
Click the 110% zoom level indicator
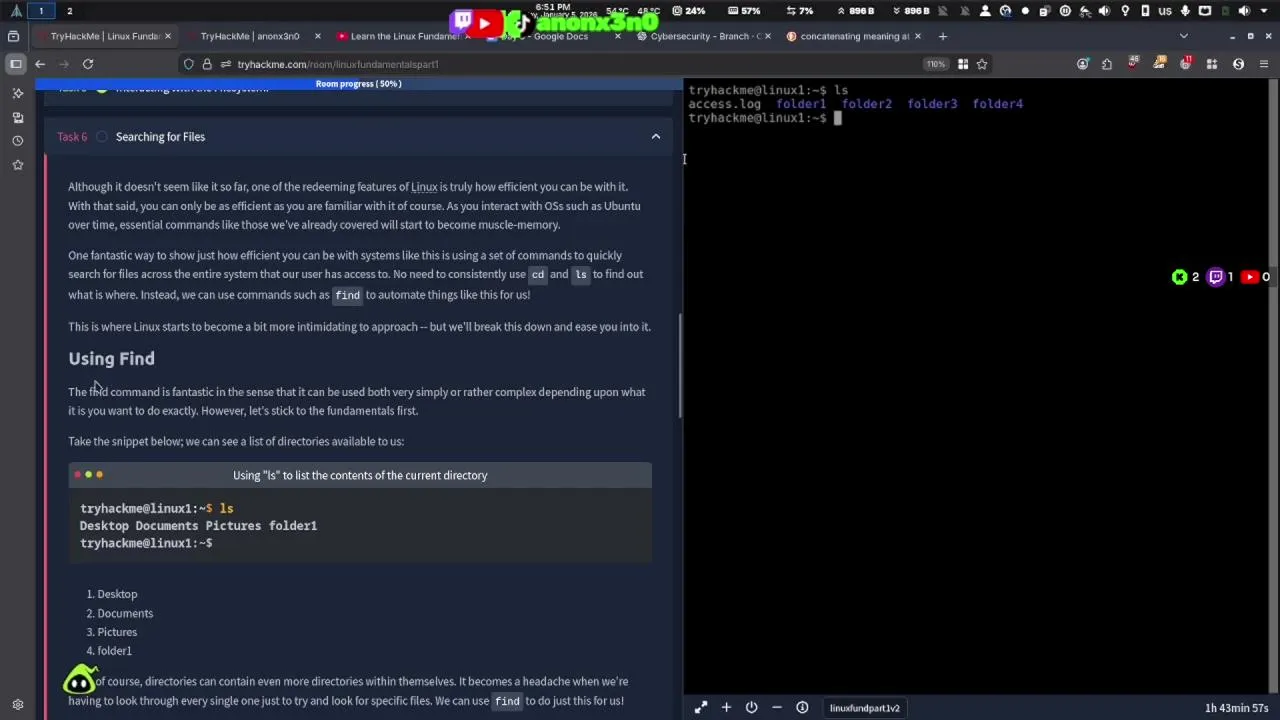pyautogui.click(x=935, y=64)
